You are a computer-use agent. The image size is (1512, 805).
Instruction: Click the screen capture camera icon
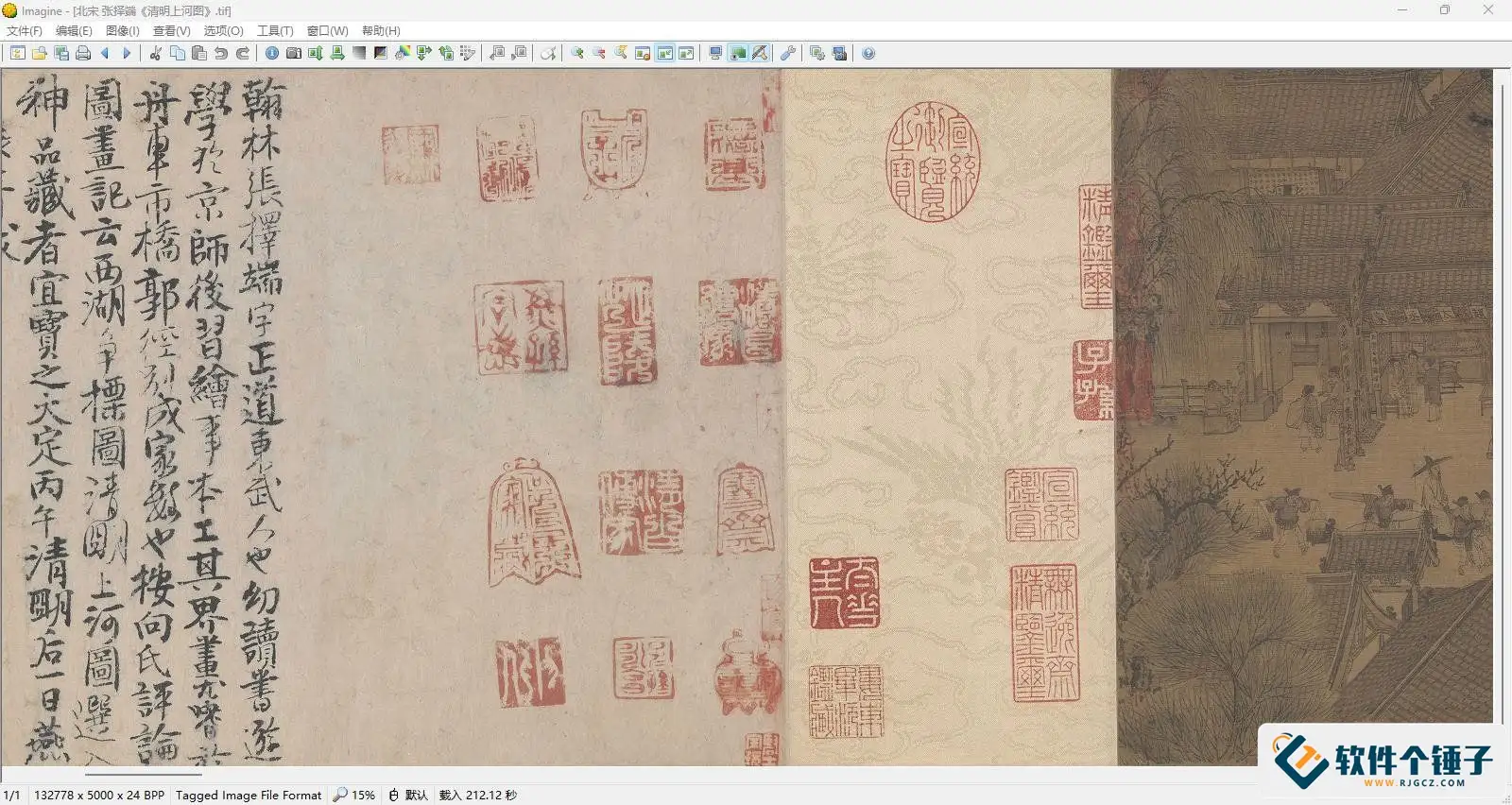tap(839, 53)
